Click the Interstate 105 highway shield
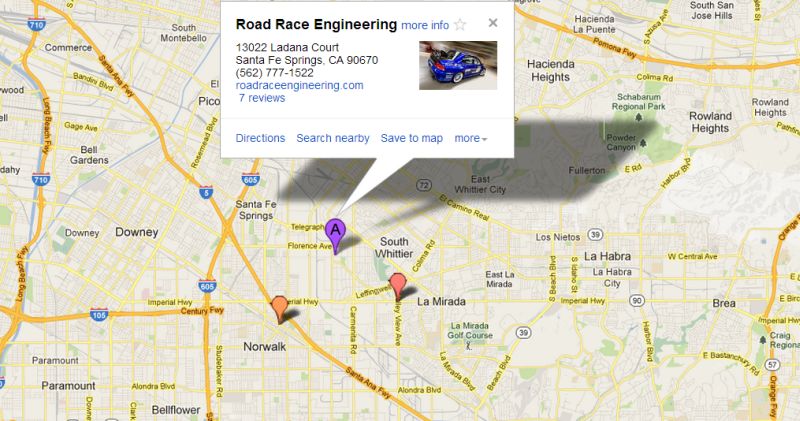 click(x=99, y=315)
